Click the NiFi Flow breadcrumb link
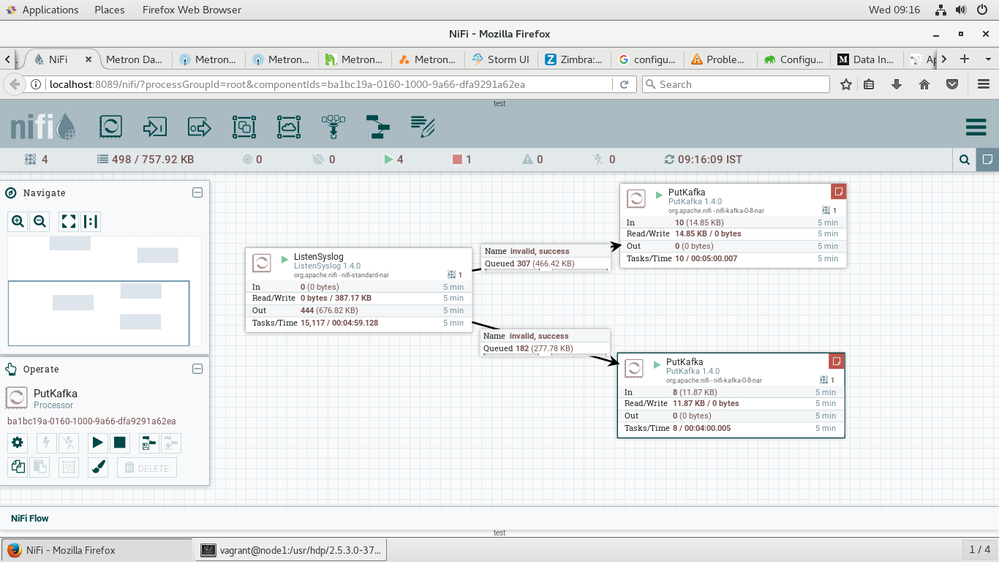This screenshot has height=562, width=999. [x=30, y=518]
